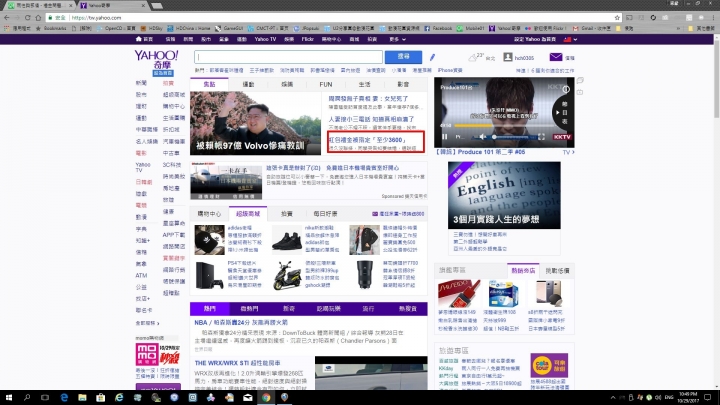Open Yahoo TV link in top navigation
The width and height of the screenshot is (720, 405).
point(265,39)
